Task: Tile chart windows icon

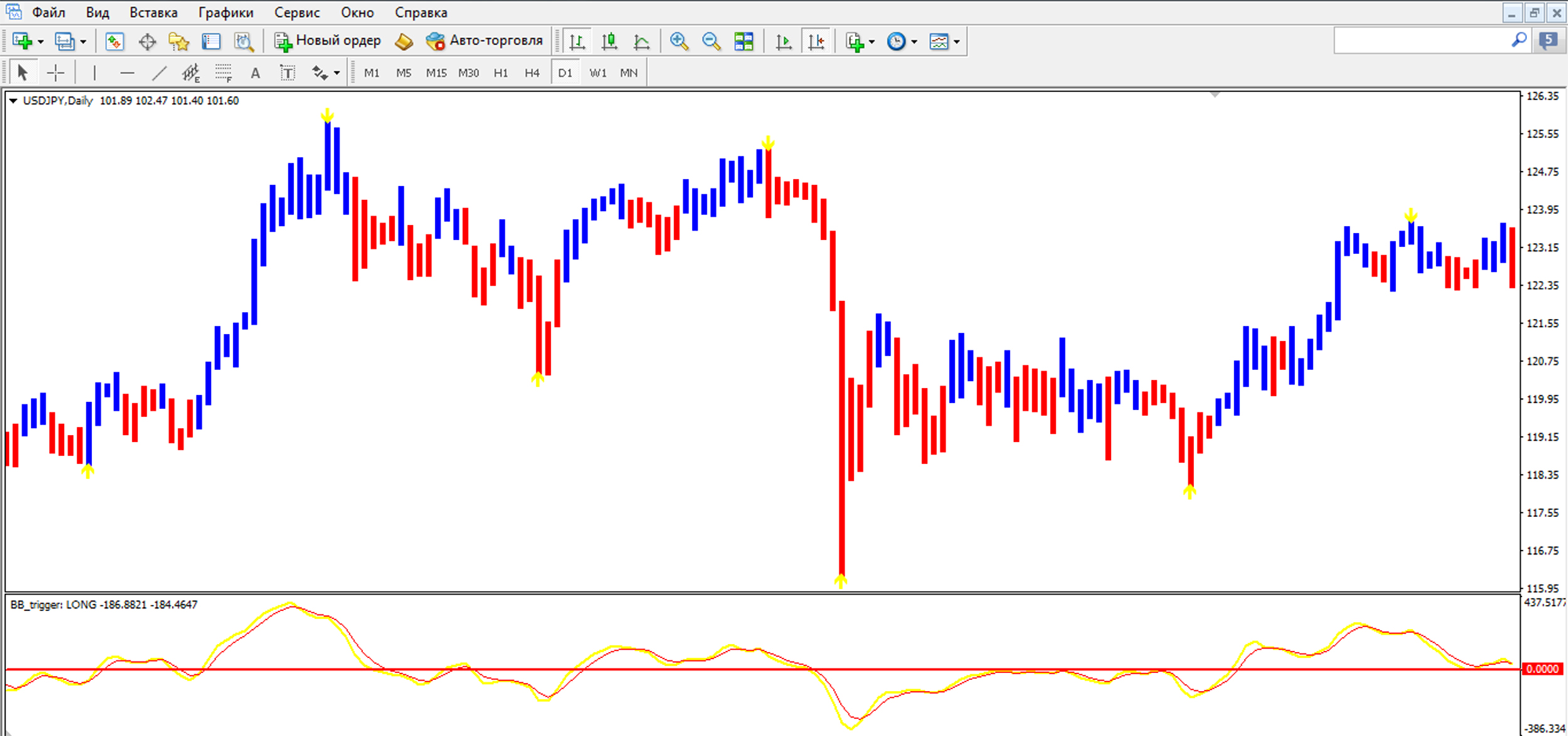Action: click(744, 41)
